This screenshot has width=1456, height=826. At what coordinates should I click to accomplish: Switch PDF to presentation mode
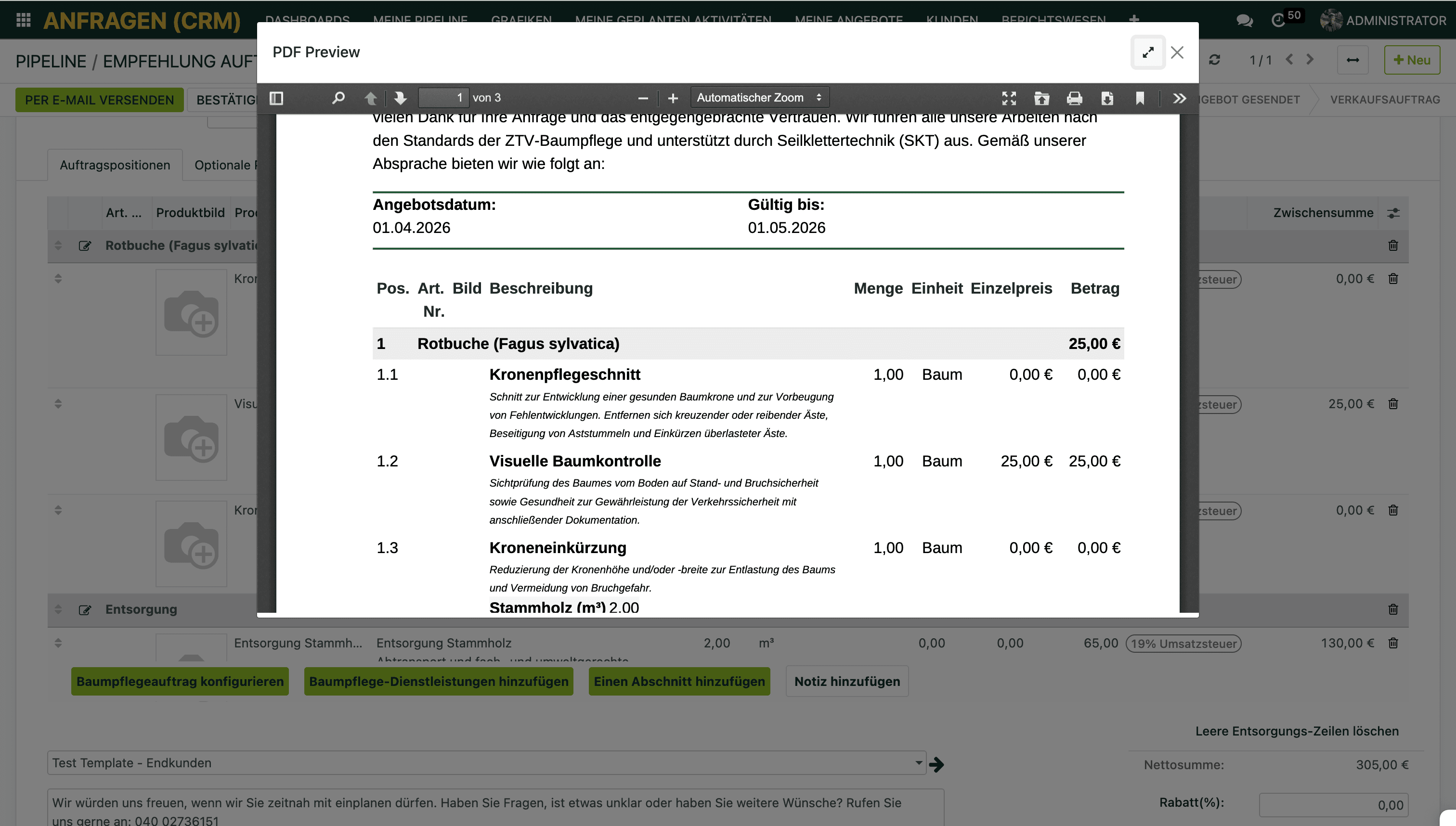coord(1009,98)
